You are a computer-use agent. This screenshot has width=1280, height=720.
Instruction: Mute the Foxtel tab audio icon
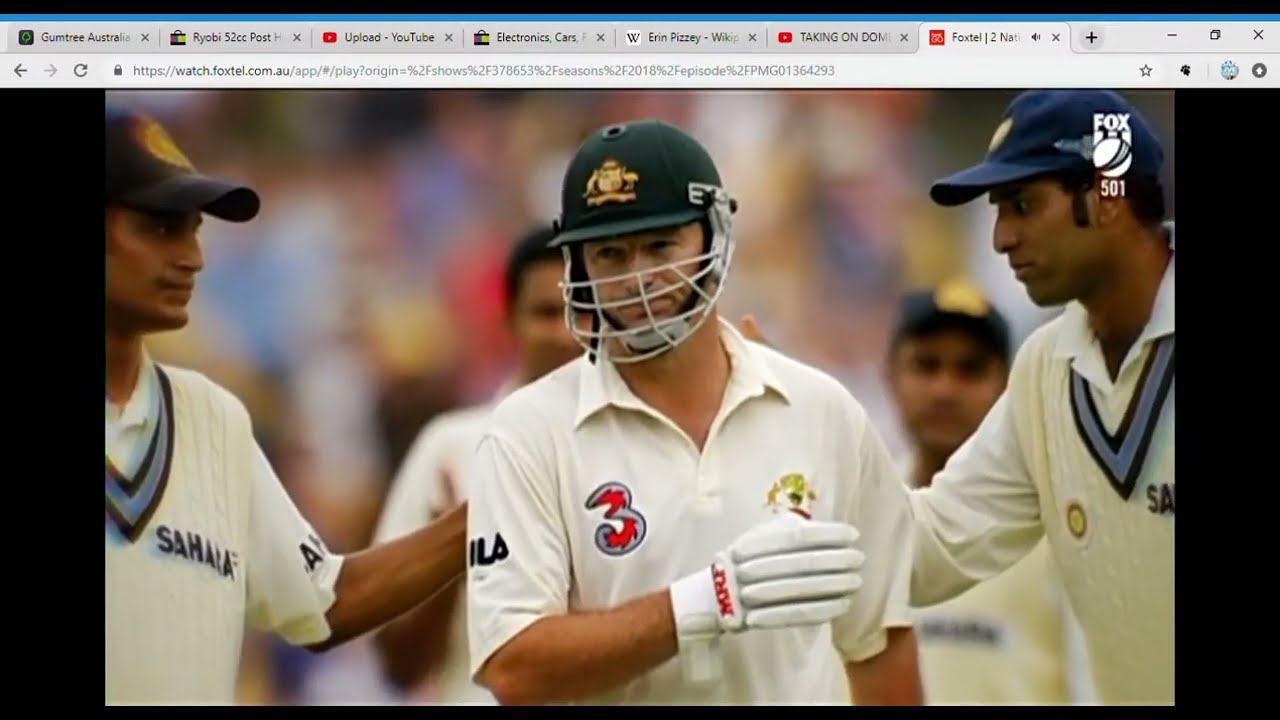[1036, 37]
